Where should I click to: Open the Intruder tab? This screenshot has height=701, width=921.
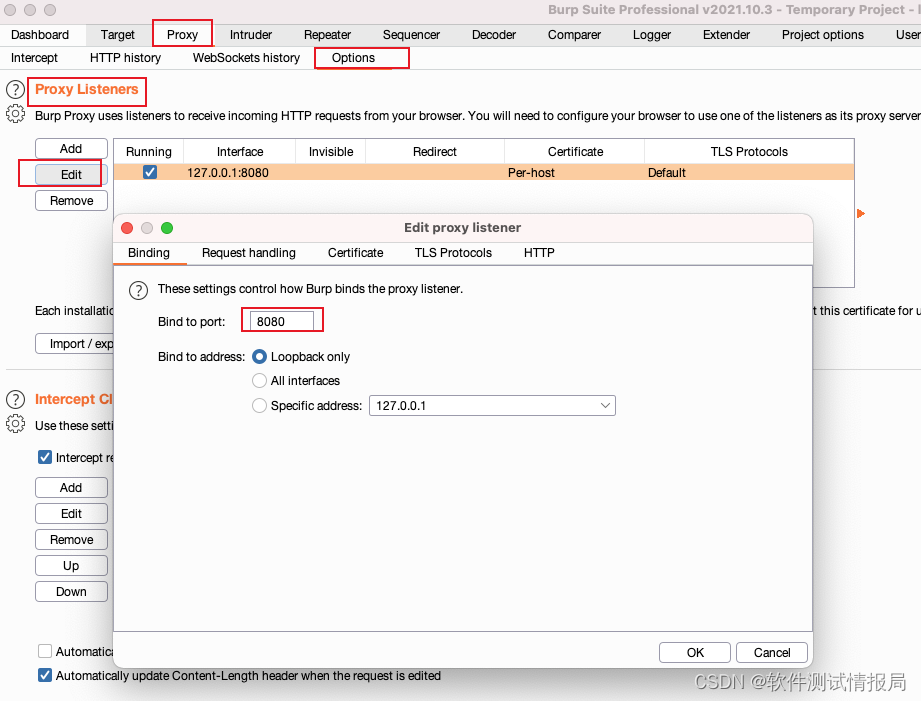(251, 35)
